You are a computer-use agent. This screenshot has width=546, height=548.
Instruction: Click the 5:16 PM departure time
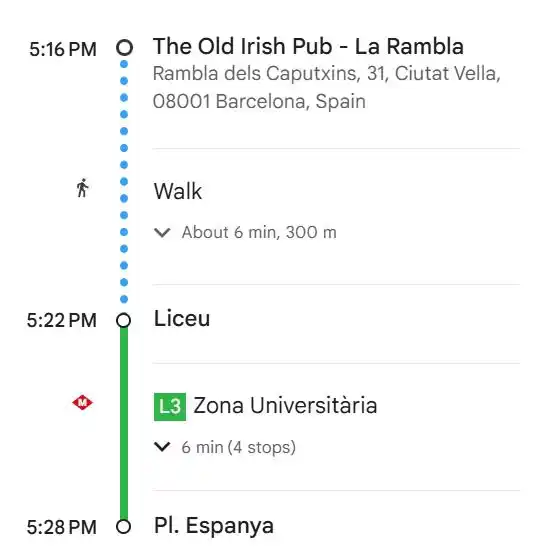pos(63,49)
